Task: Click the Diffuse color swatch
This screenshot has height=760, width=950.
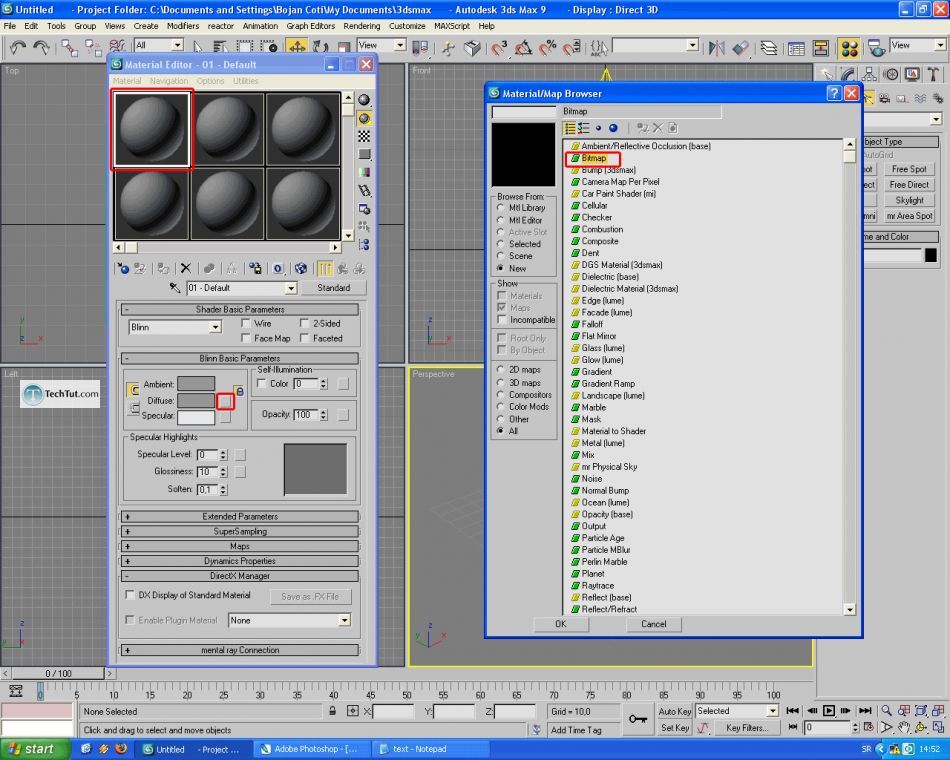Action: [196, 401]
